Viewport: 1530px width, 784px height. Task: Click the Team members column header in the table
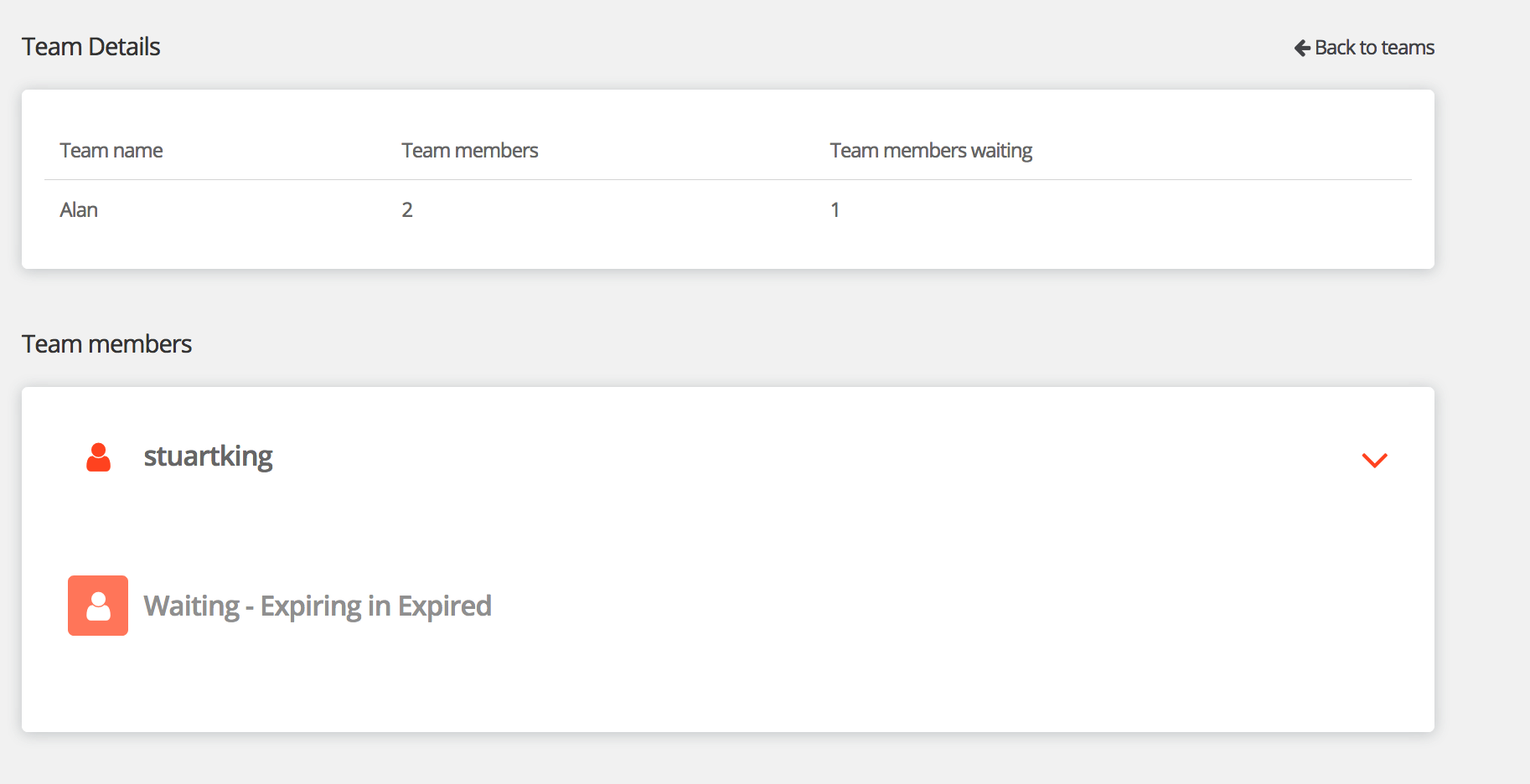[469, 151]
